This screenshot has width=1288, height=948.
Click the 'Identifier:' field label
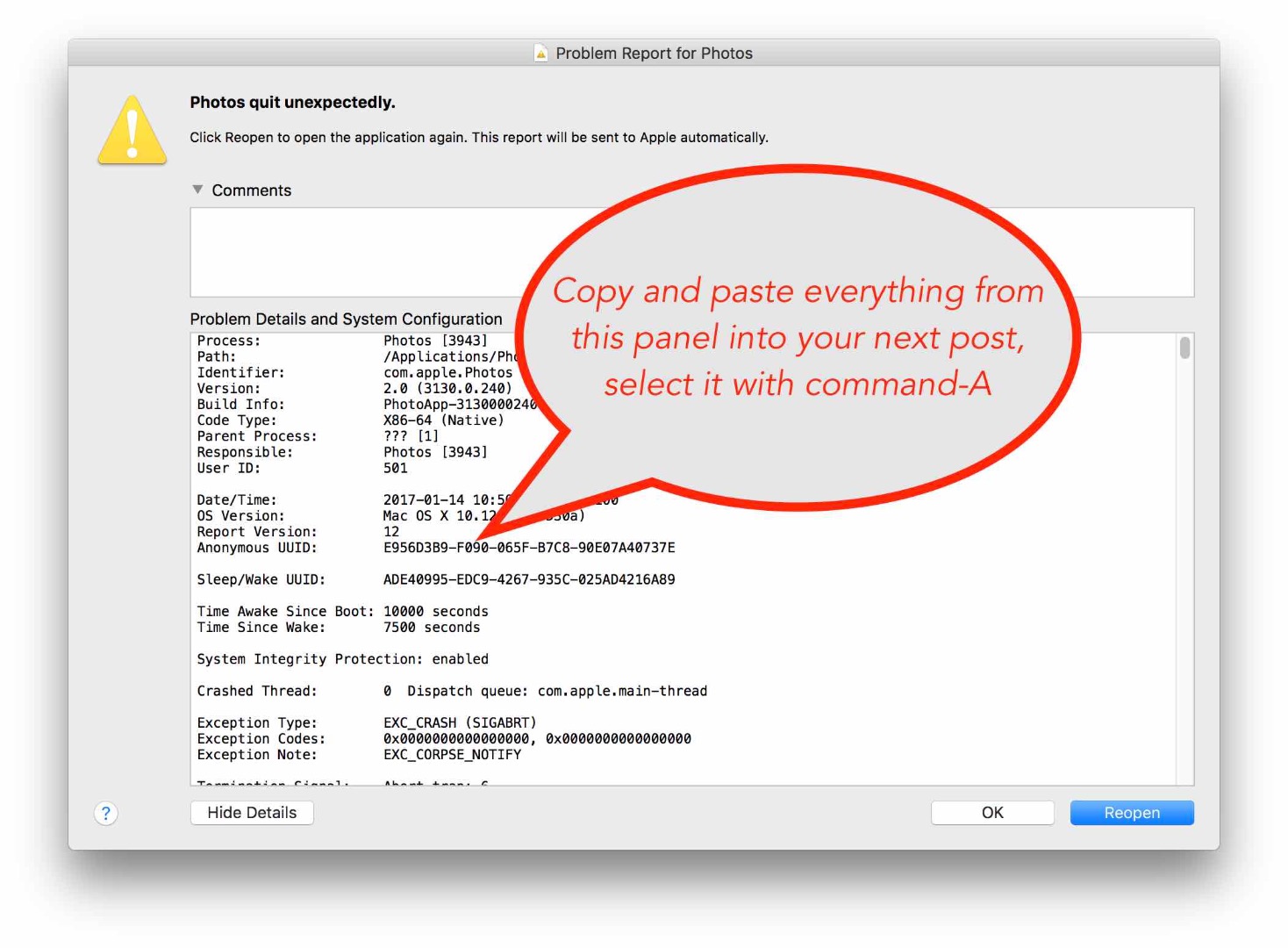tap(240, 372)
